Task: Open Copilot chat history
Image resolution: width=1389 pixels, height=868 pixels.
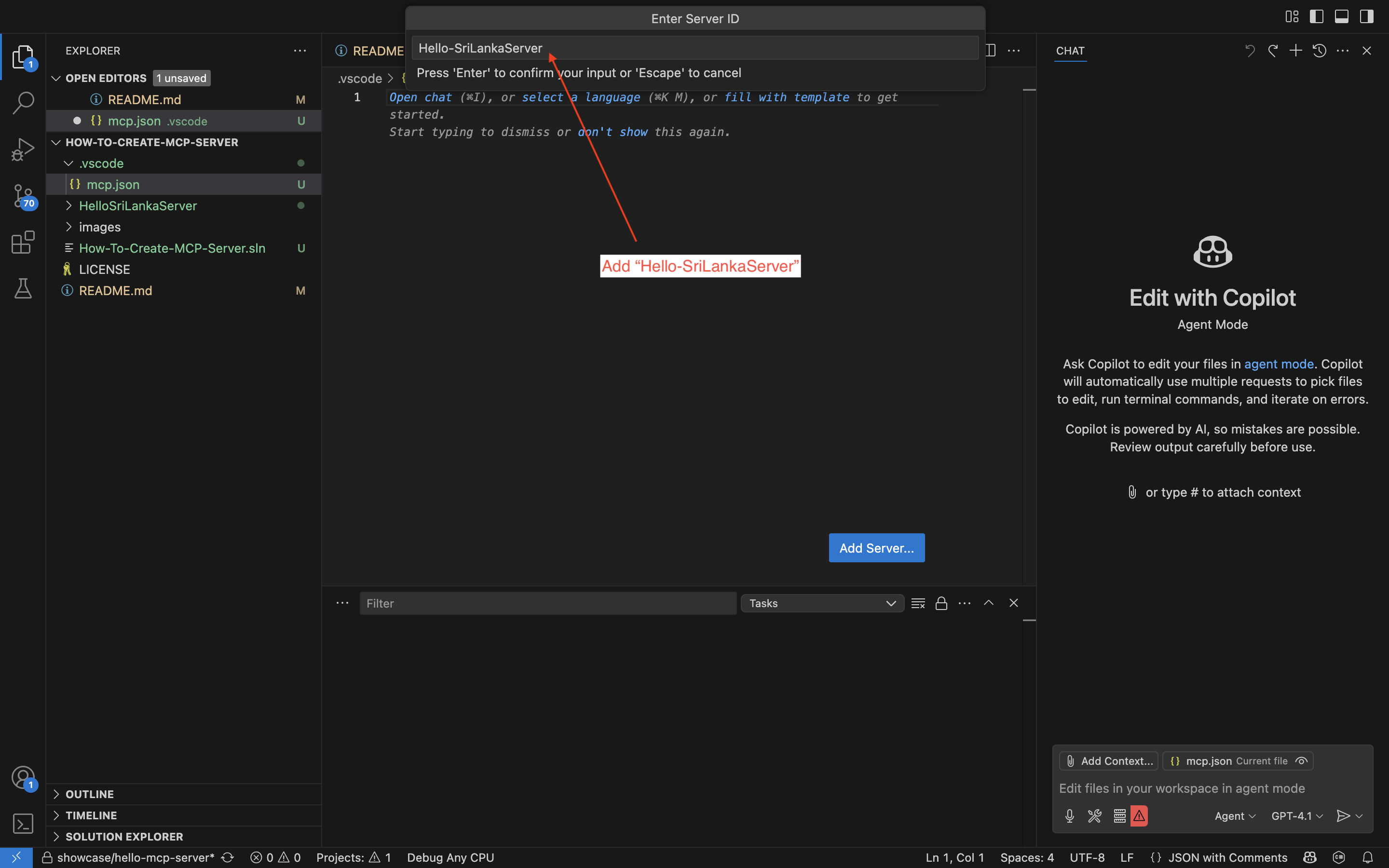Action: (1319, 51)
